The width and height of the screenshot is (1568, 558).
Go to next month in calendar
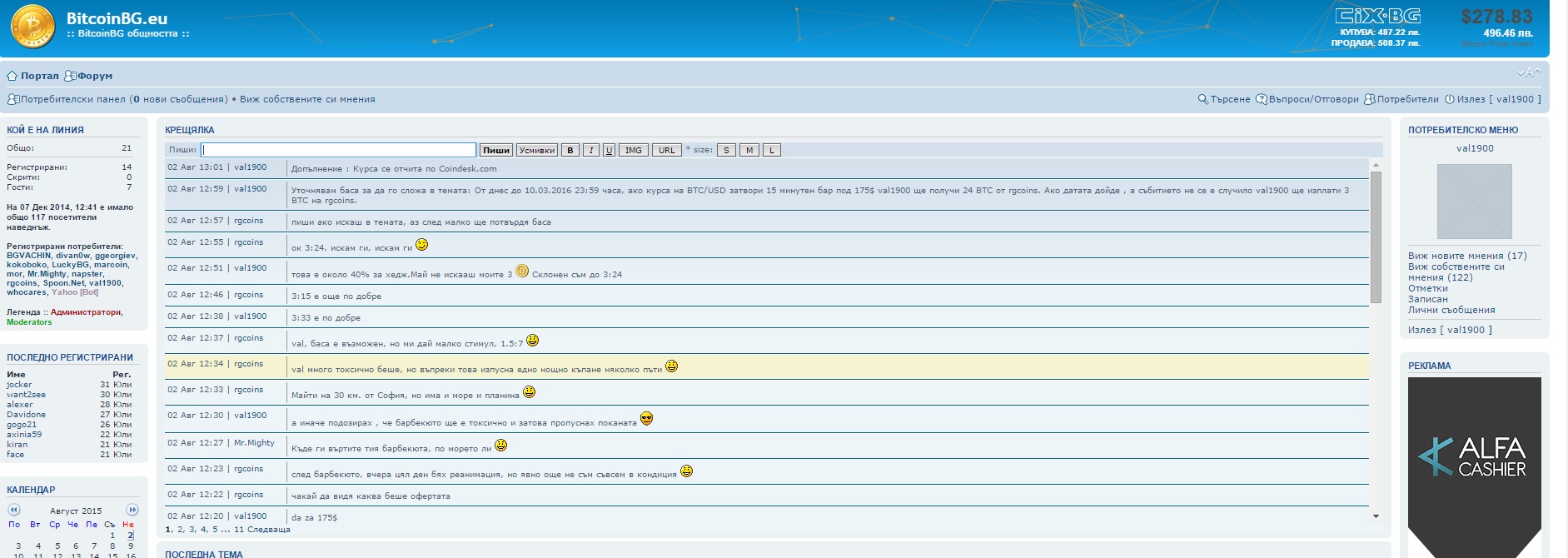tap(132, 510)
